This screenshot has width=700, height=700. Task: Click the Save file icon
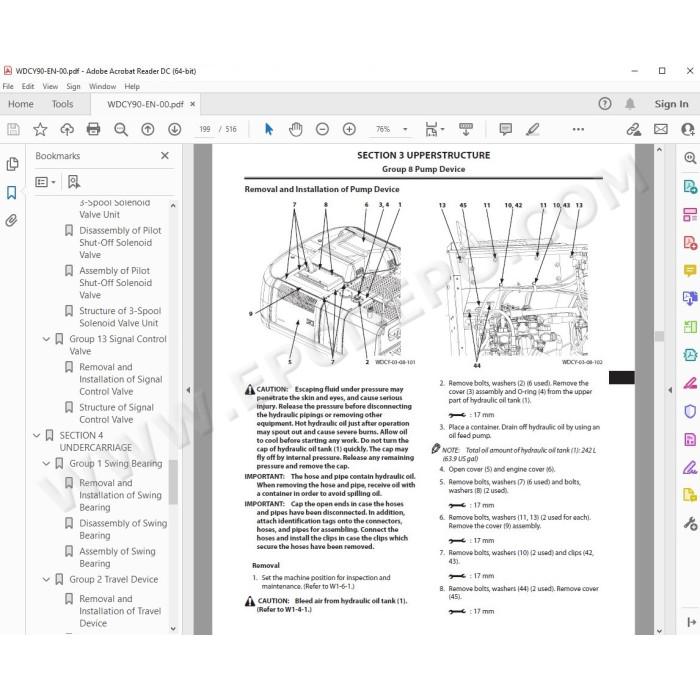pos(13,129)
